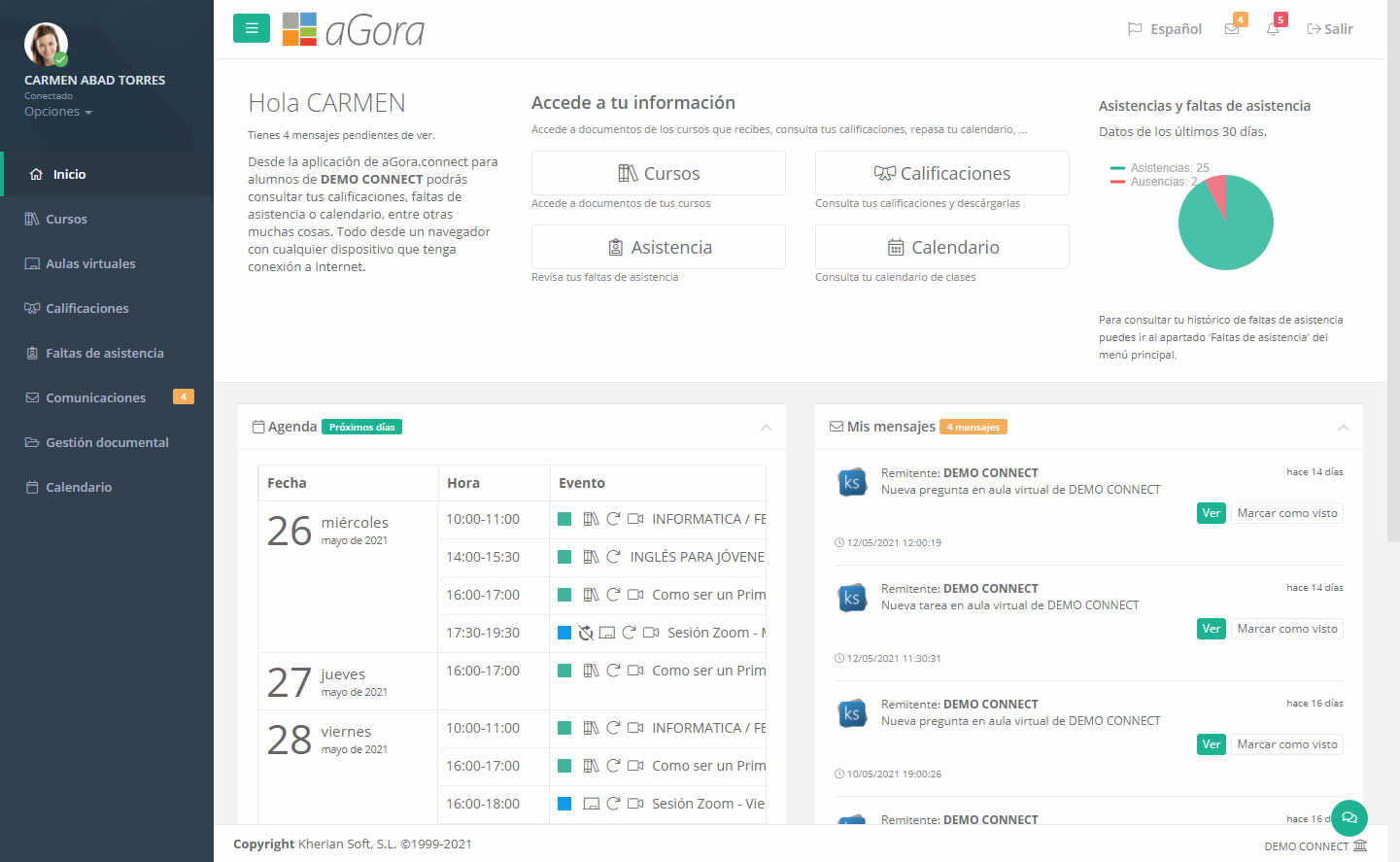
Task: Collapse the Mis mensajes panel chevron
Action: (1343, 428)
